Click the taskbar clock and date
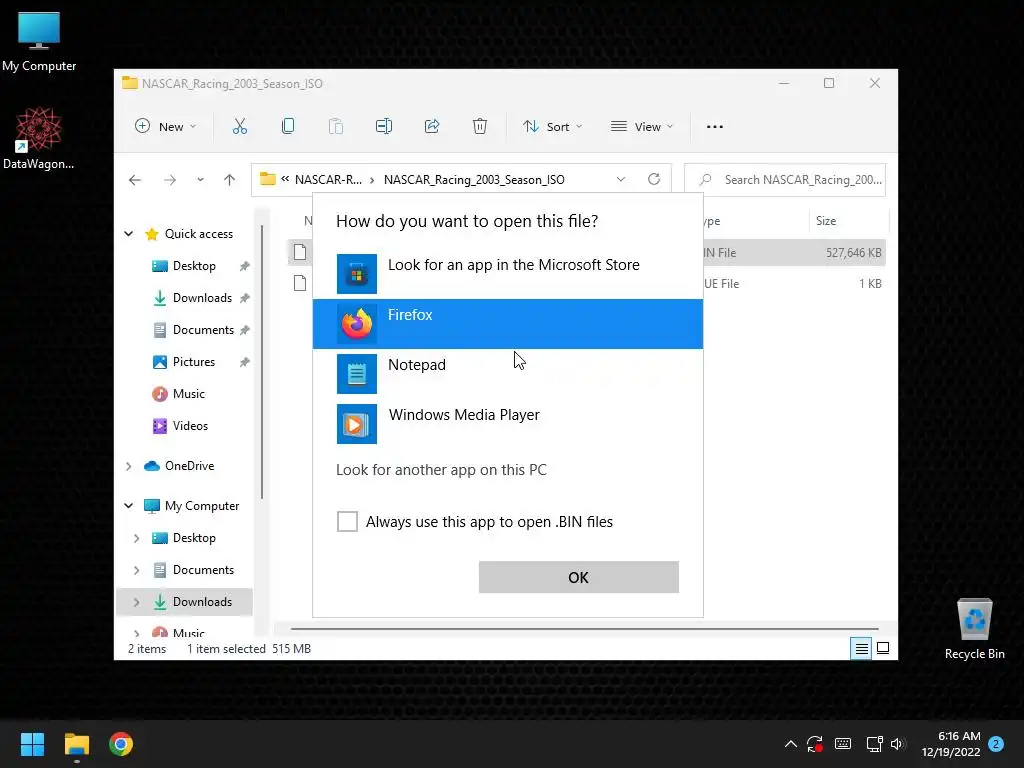Viewport: 1024px width, 768px height. click(951, 744)
